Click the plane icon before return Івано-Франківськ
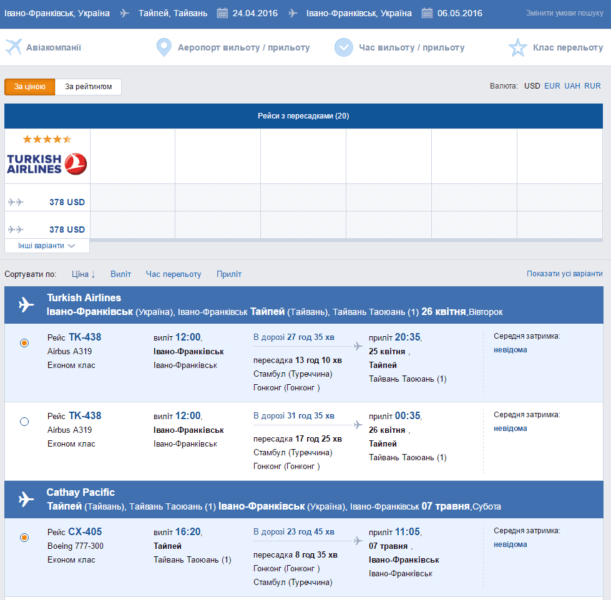The width and height of the screenshot is (611, 600). (x=293, y=13)
